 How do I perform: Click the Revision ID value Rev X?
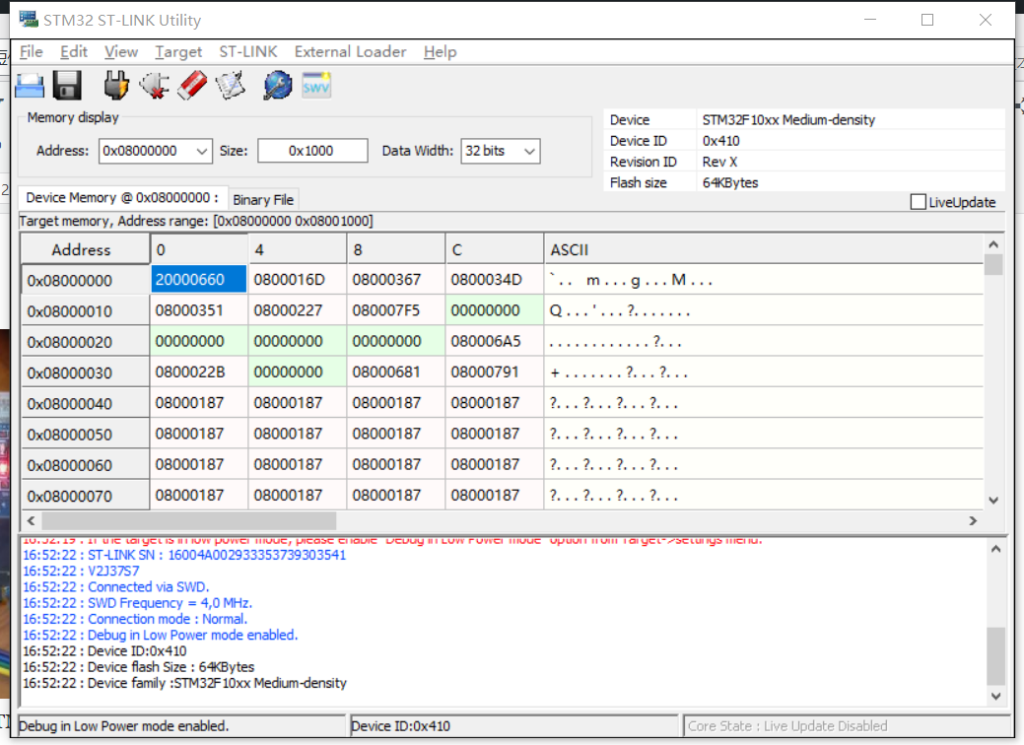coord(720,161)
